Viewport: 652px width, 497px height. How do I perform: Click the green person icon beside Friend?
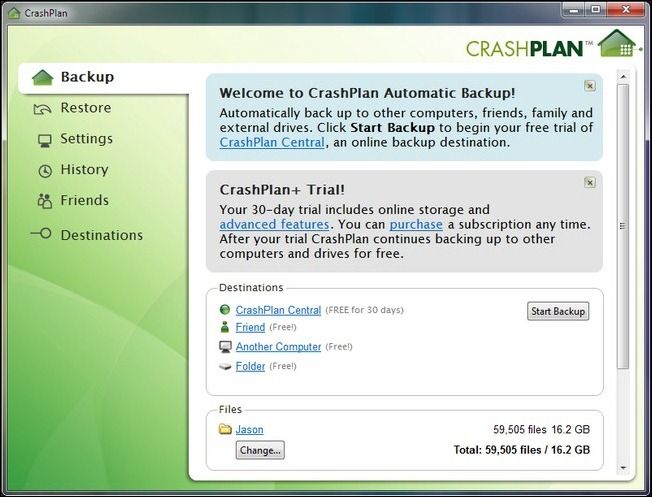pyautogui.click(x=225, y=327)
